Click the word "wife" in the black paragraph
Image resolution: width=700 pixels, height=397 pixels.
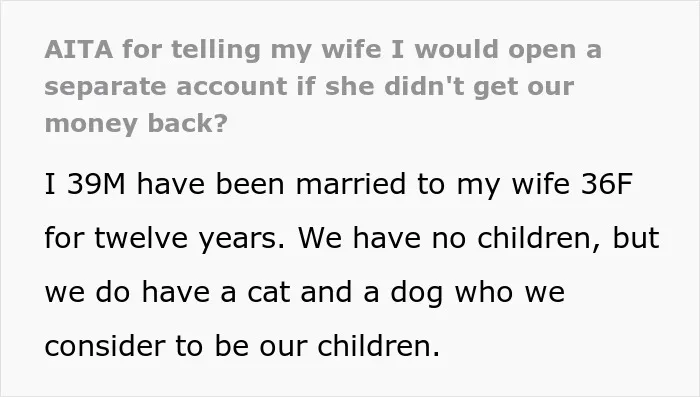[x=541, y=184]
